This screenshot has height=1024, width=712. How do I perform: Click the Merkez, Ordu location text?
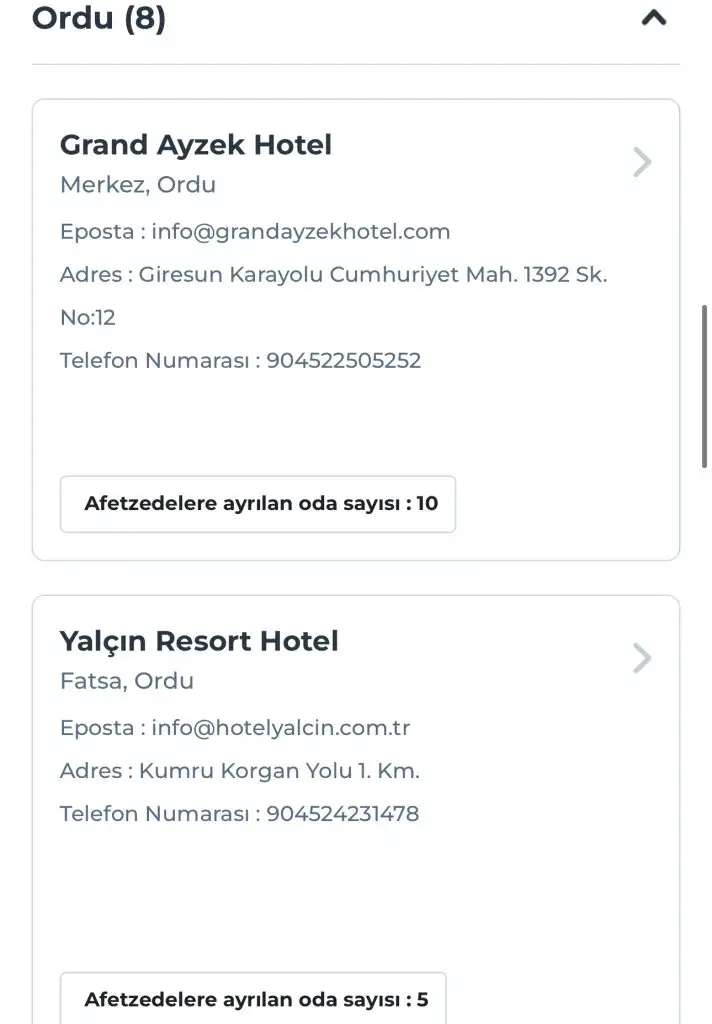pos(138,185)
